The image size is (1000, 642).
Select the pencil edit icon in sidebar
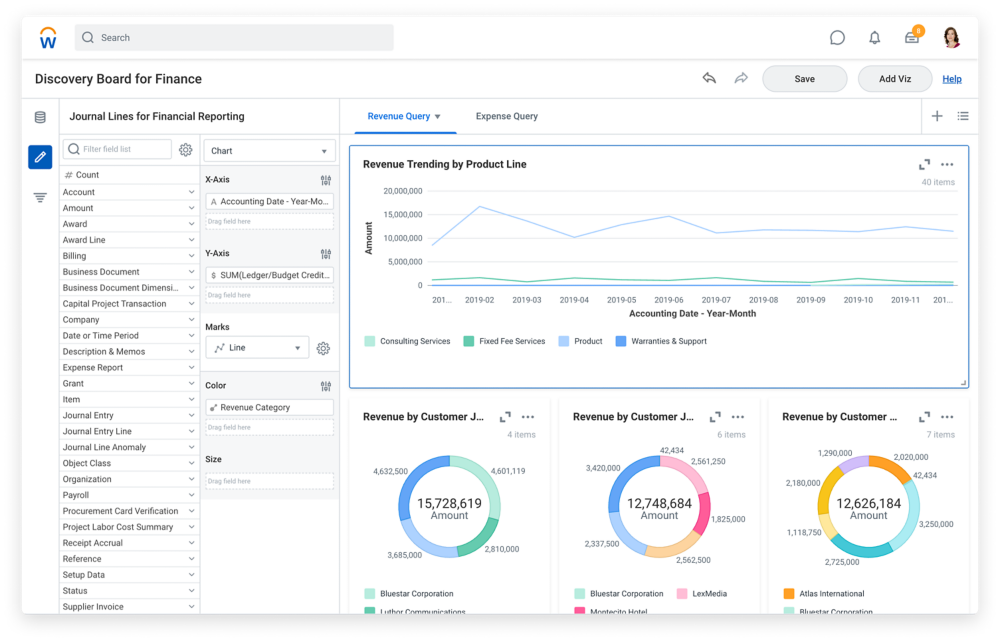[40, 157]
